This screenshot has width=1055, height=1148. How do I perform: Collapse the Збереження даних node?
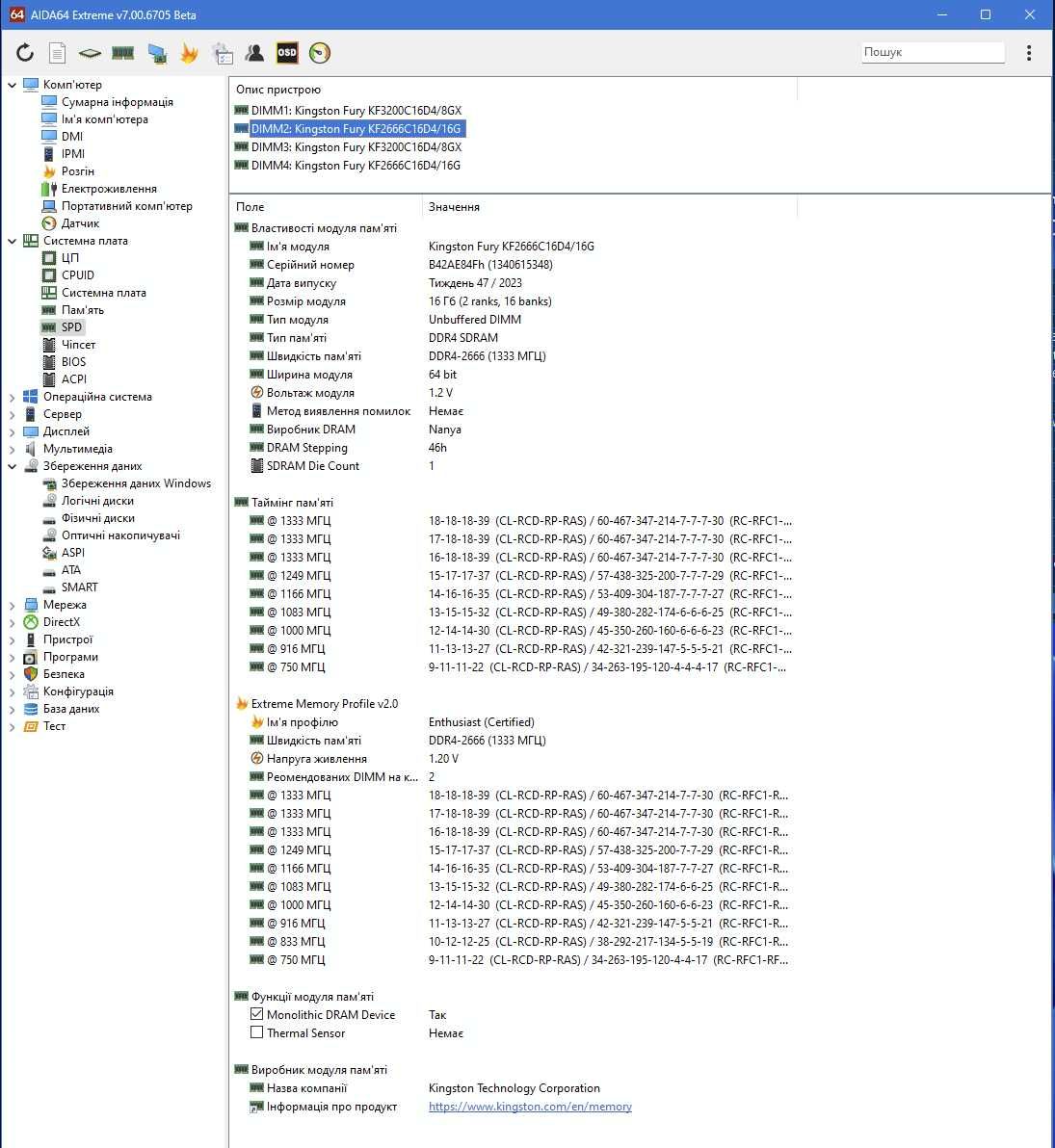click(12, 466)
